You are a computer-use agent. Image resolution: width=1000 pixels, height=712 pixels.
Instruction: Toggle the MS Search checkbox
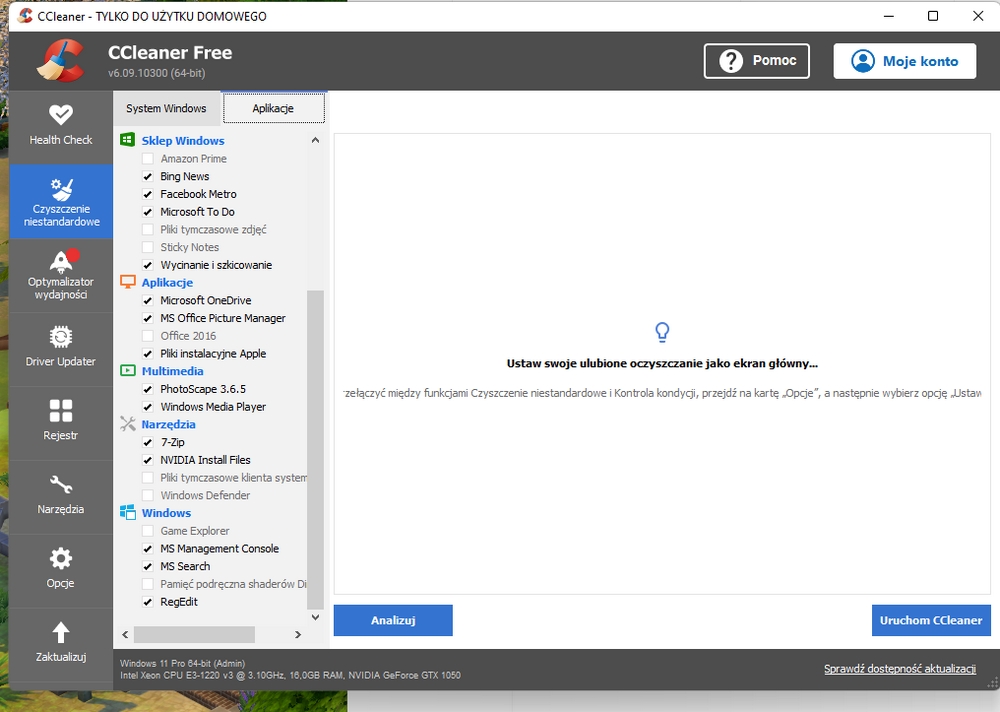[148, 566]
